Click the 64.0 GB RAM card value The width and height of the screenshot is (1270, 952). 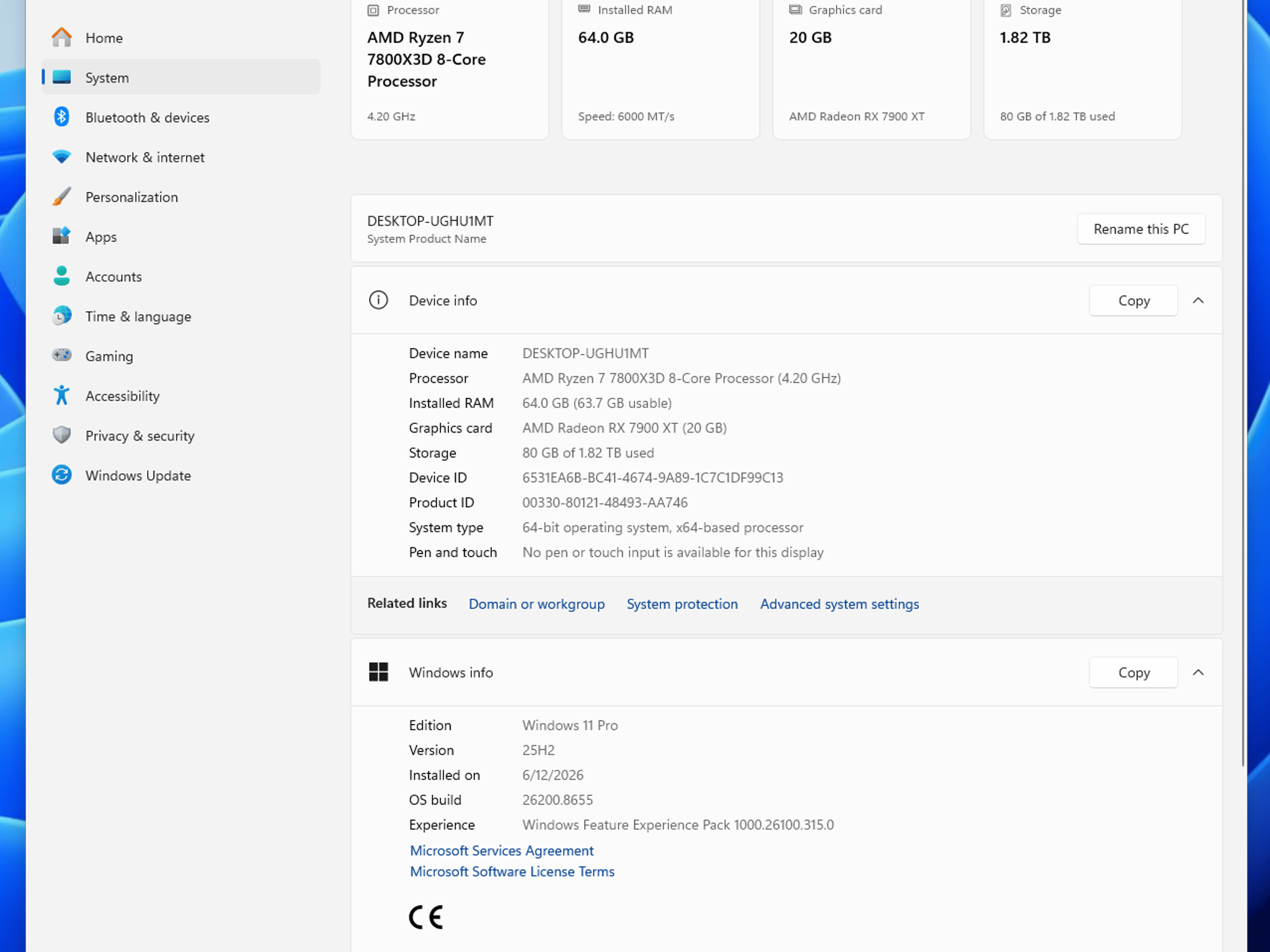(x=606, y=38)
